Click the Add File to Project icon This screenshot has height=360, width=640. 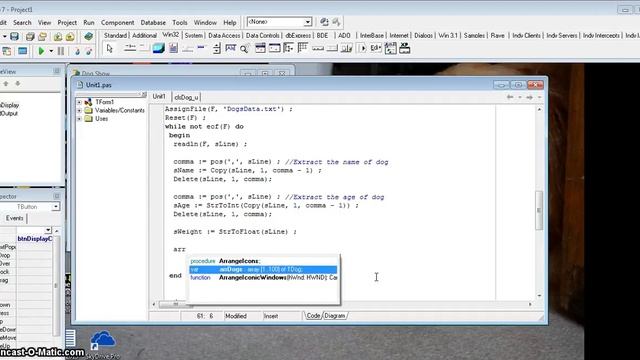tap(58, 37)
